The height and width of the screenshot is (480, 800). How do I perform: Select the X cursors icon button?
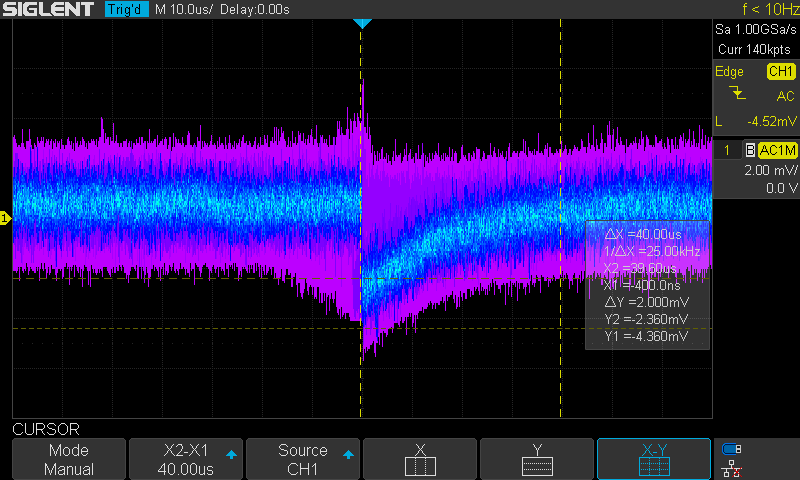pos(420,459)
